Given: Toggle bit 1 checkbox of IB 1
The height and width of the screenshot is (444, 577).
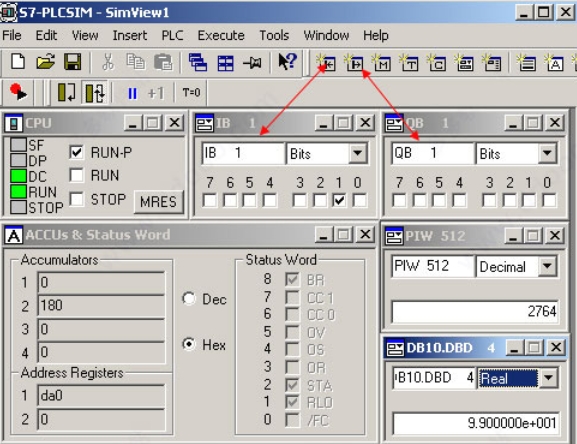Looking at the screenshot, I should (339, 200).
